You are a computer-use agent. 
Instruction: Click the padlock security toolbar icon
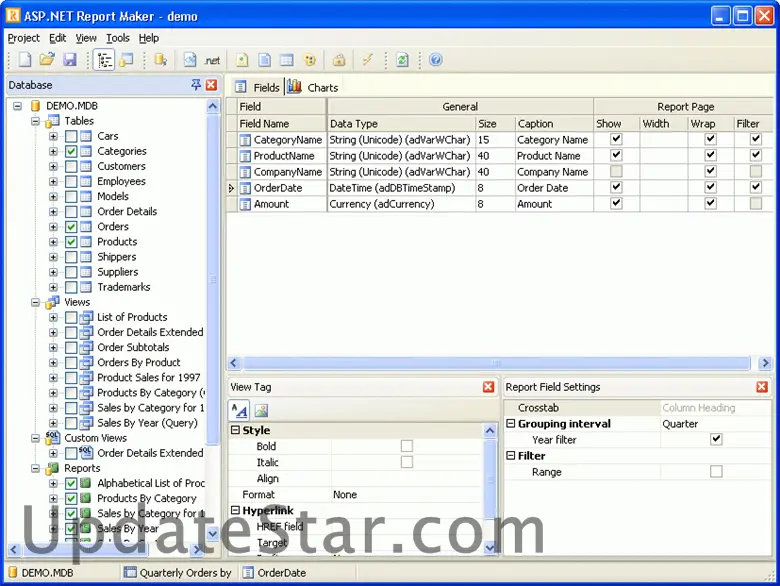tap(339, 60)
